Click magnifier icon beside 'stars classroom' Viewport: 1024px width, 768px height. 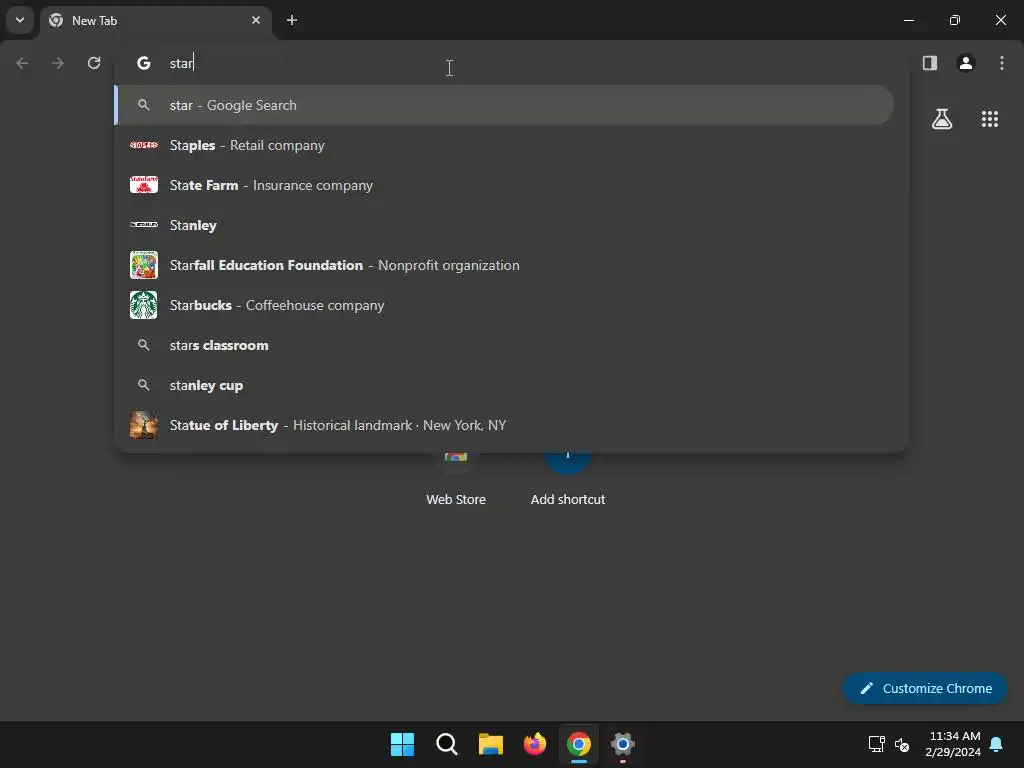tap(144, 345)
